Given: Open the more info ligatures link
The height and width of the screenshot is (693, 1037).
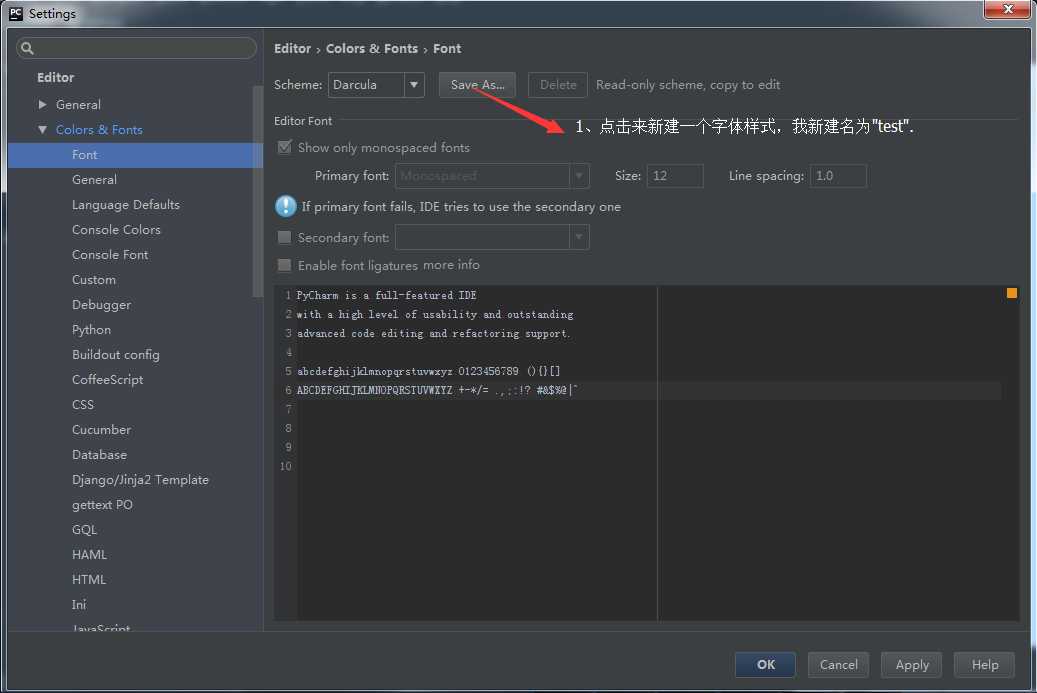Looking at the screenshot, I should point(451,265).
